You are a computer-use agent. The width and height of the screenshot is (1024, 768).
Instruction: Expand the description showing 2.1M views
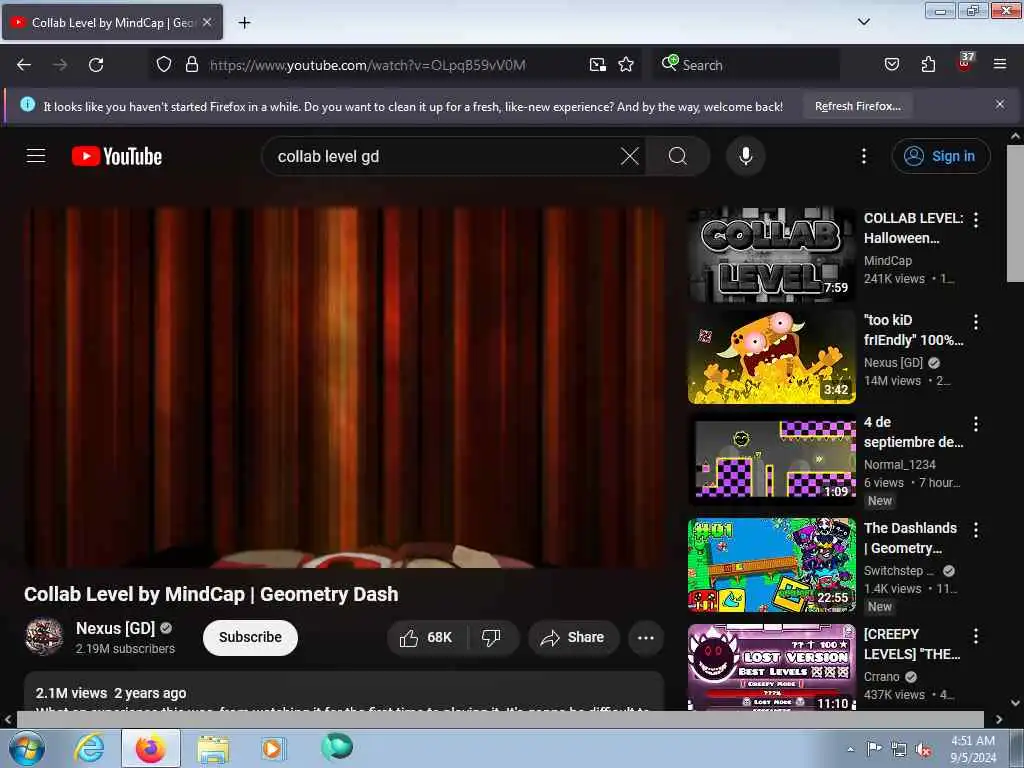coord(344,692)
